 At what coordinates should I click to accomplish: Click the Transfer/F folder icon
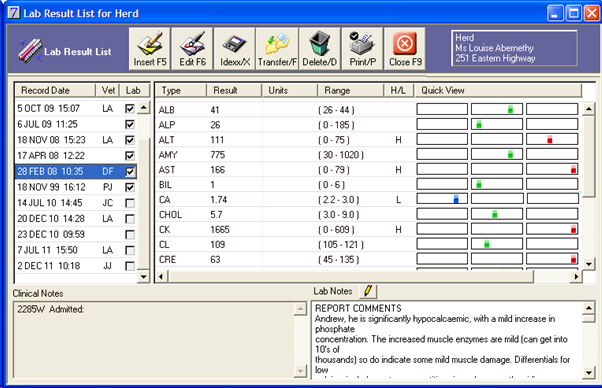click(x=277, y=48)
